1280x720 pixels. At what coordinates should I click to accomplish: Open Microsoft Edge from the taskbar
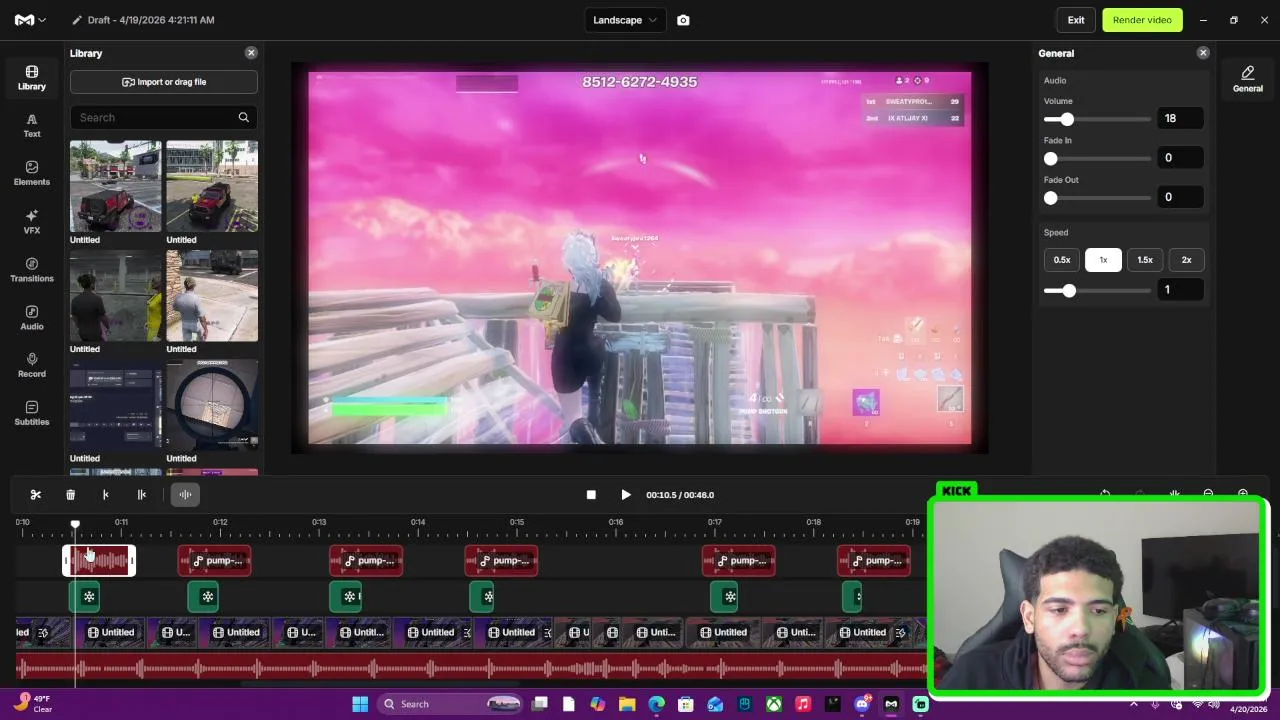tap(657, 704)
